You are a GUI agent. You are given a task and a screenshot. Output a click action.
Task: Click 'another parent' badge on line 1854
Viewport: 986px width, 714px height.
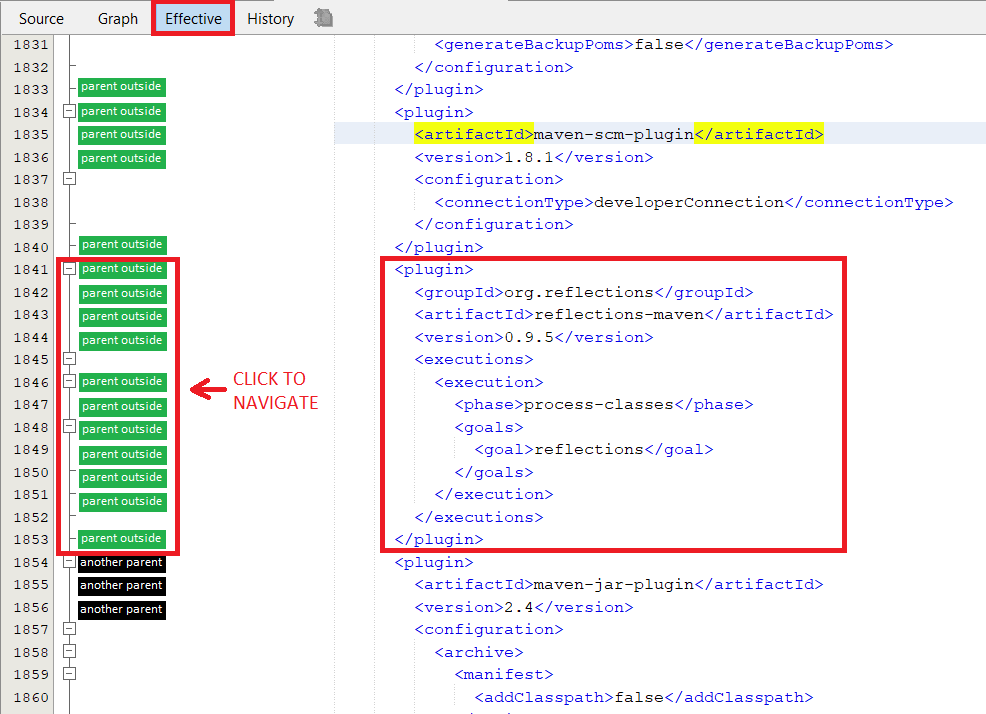click(x=121, y=563)
